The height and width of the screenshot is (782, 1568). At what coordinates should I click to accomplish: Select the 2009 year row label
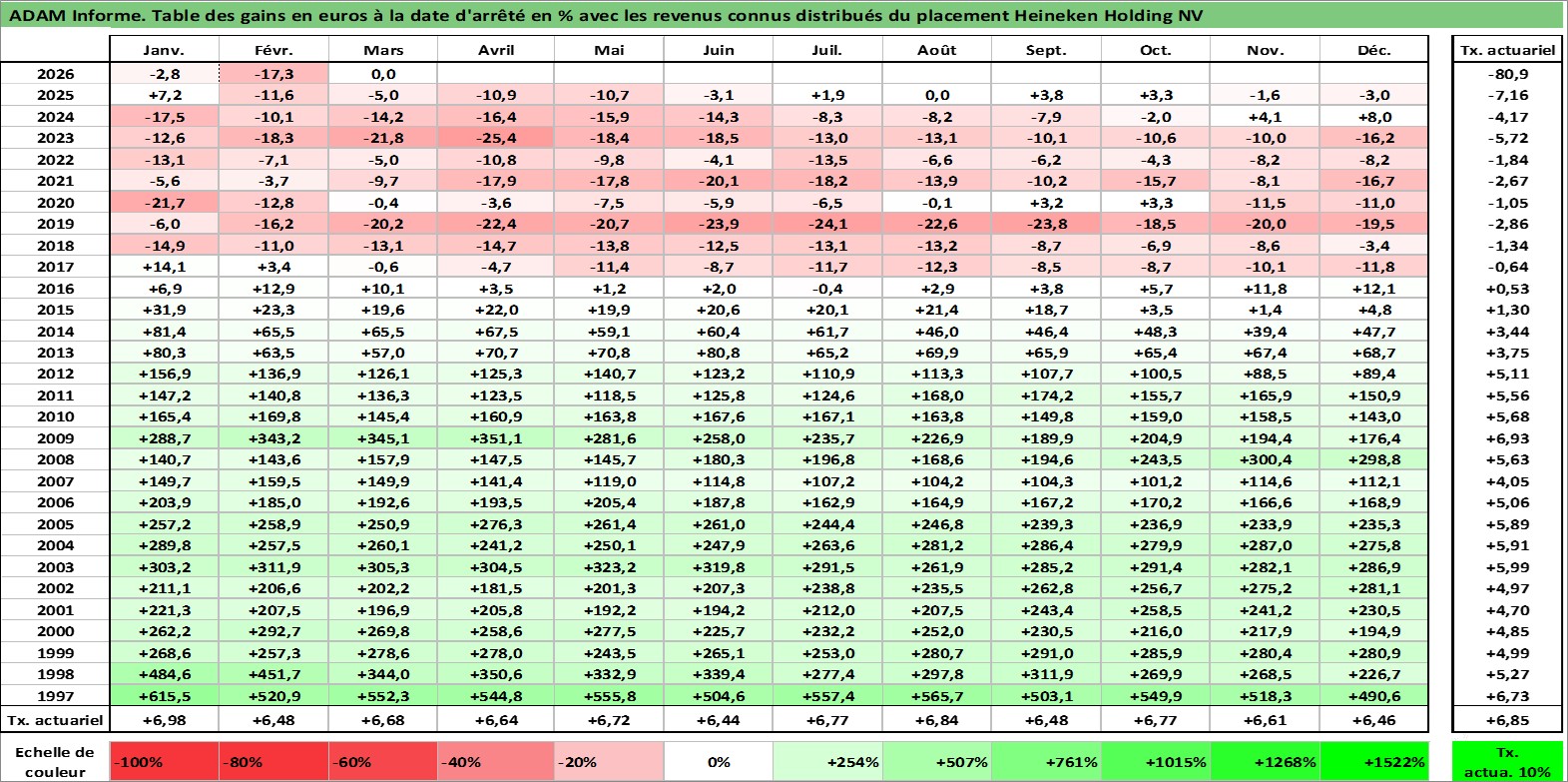pos(55,438)
